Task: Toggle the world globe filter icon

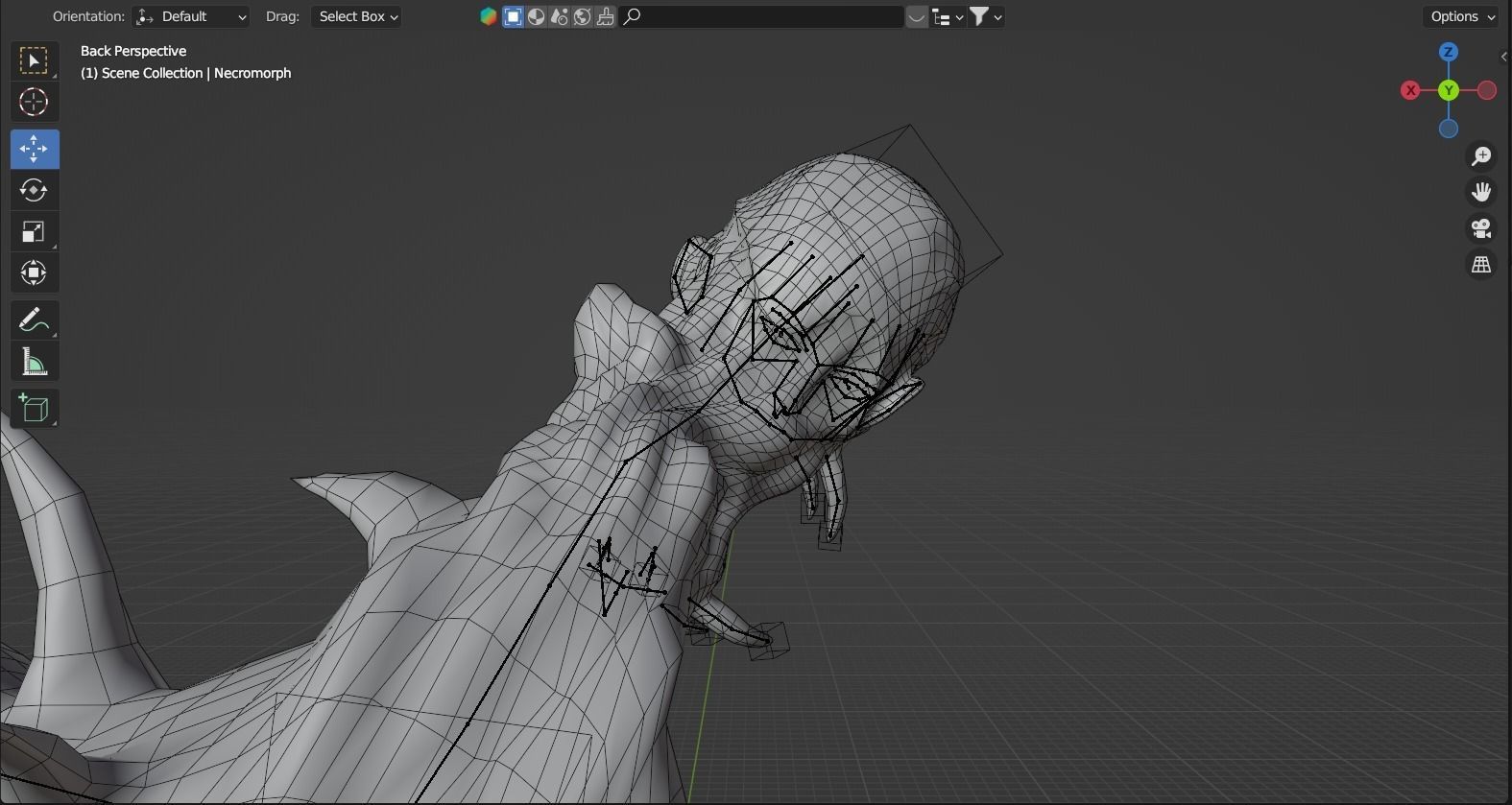Action: [x=582, y=16]
